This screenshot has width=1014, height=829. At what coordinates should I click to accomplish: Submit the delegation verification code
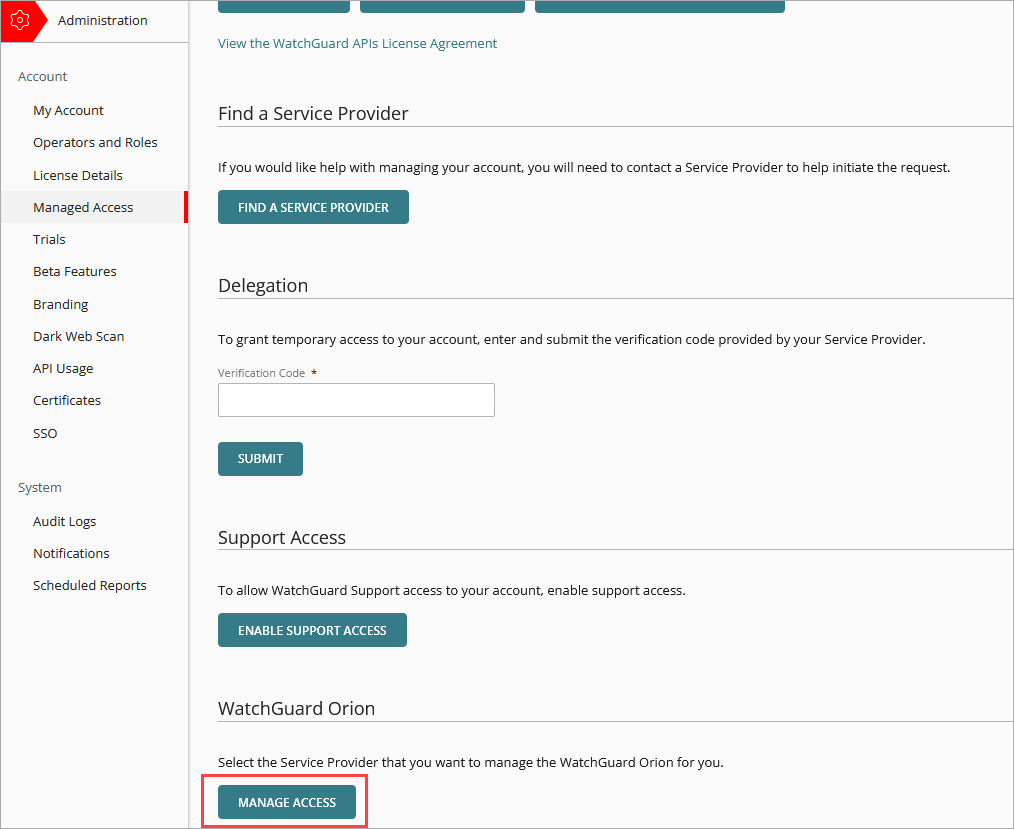260,458
